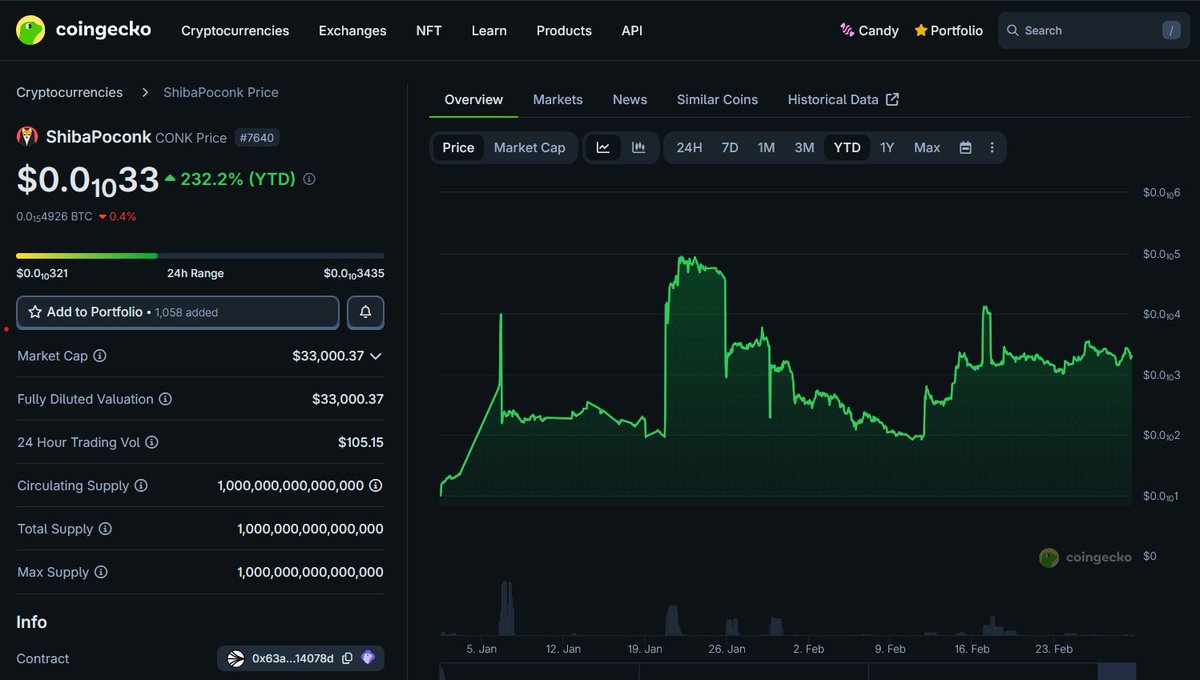Set chart range to 24H
This screenshot has height=680, width=1200.
(x=689, y=147)
